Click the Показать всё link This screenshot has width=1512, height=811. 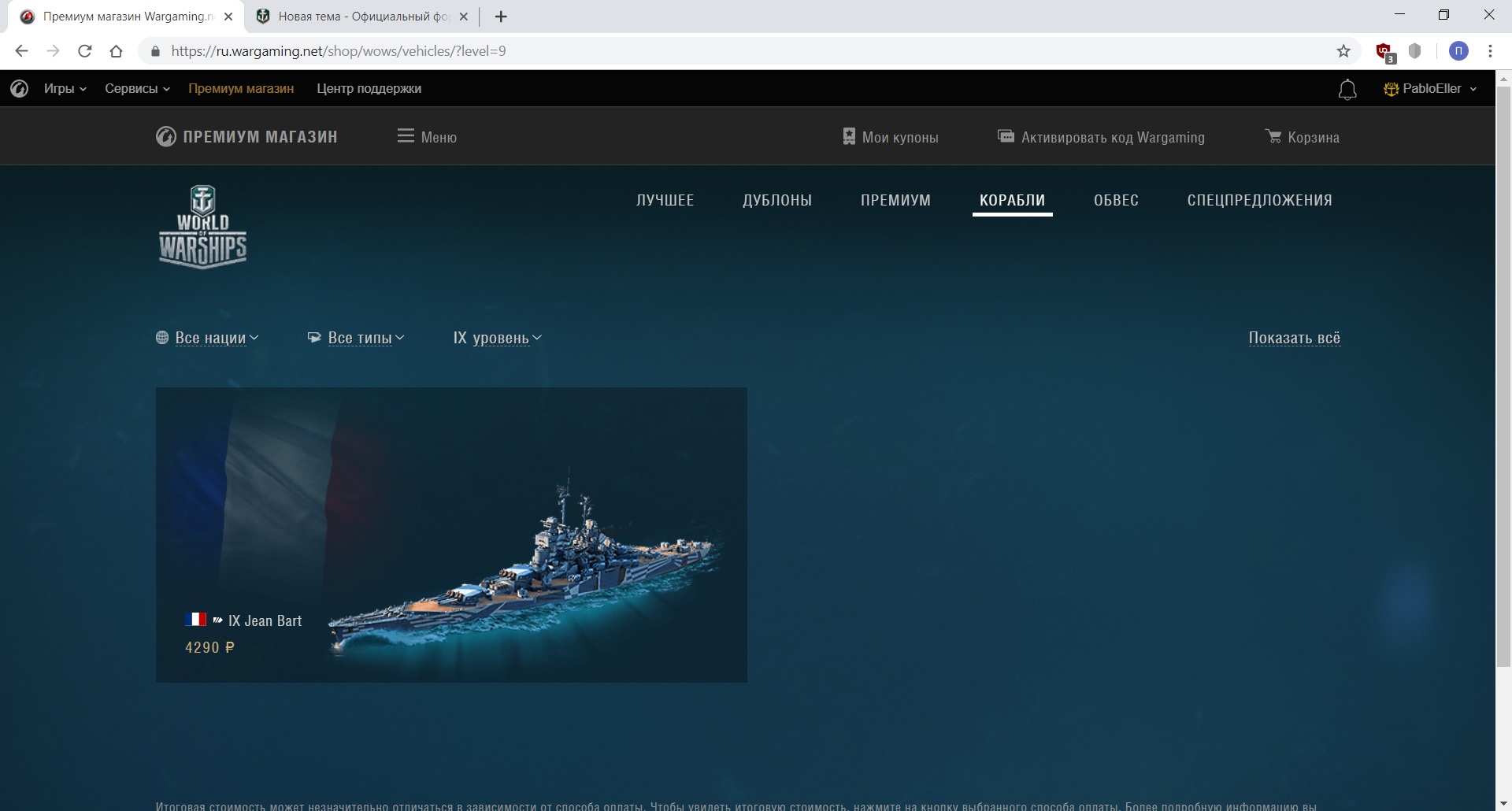[x=1295, y=338]
